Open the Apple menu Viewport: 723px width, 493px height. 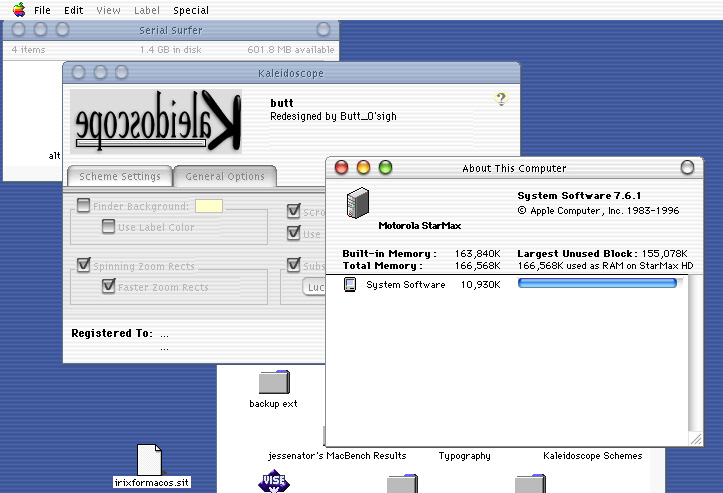click(18, 9)
